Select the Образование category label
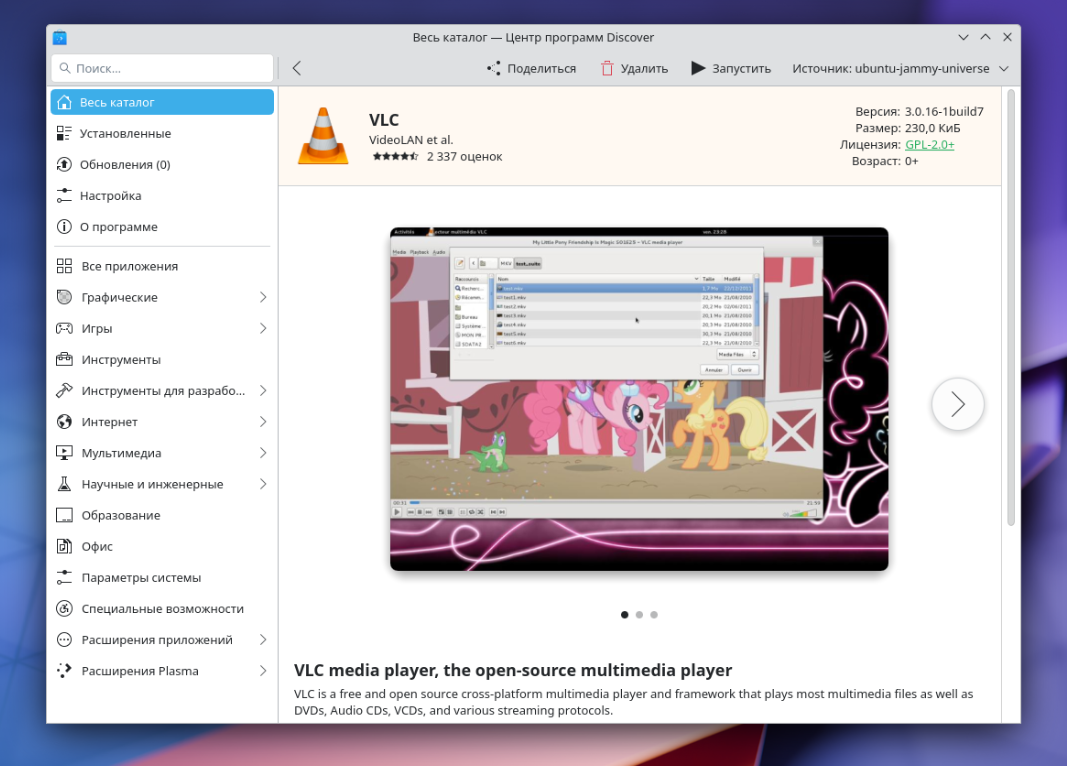 tap(121, 515)
